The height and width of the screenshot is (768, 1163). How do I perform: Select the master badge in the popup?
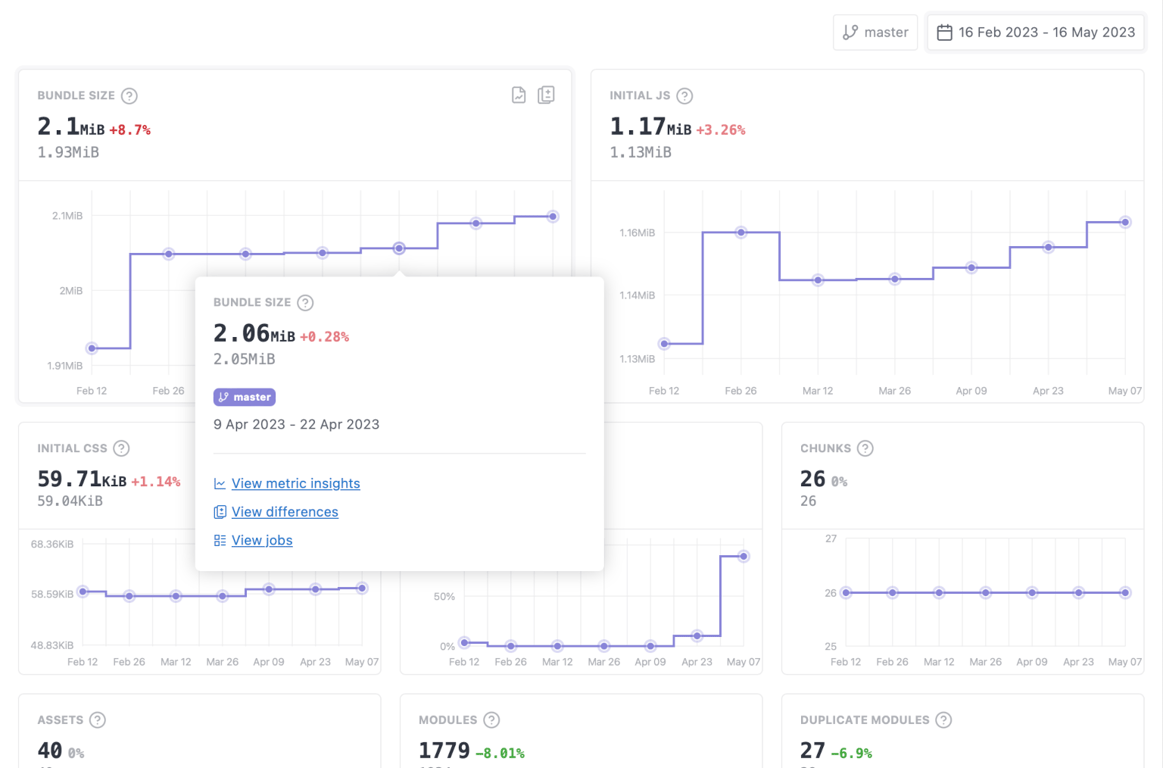click(x=244, y=396)
